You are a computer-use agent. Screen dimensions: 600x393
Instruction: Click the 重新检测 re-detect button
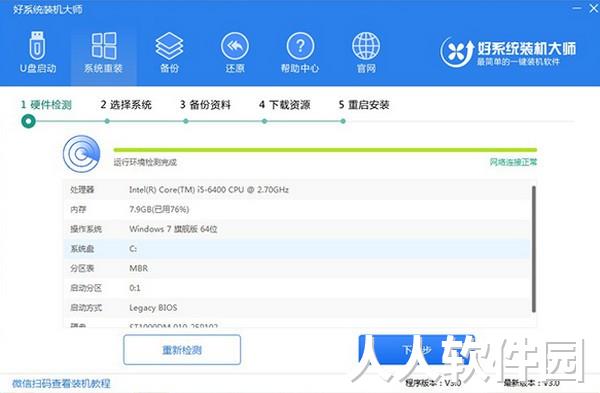(182, 350)
